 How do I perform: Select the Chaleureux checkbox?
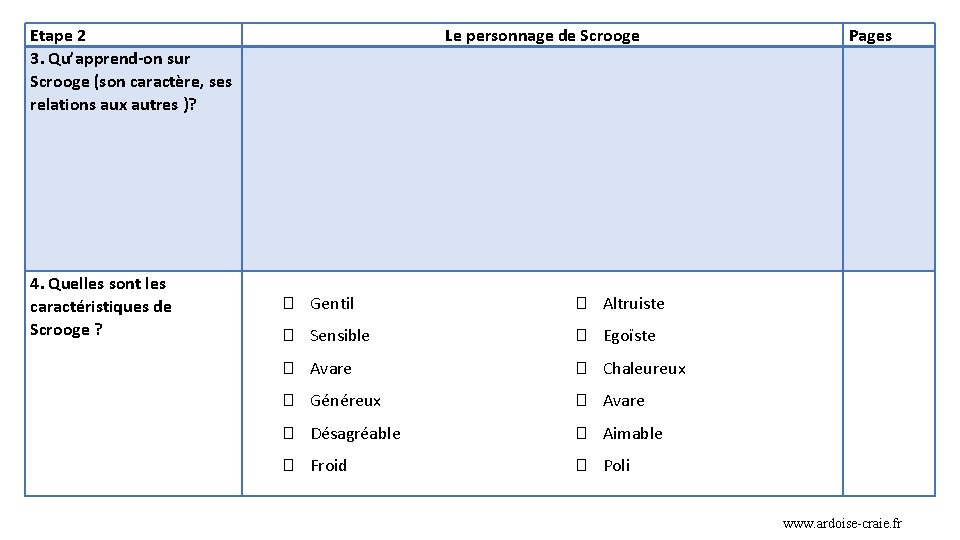click(580, 368)
